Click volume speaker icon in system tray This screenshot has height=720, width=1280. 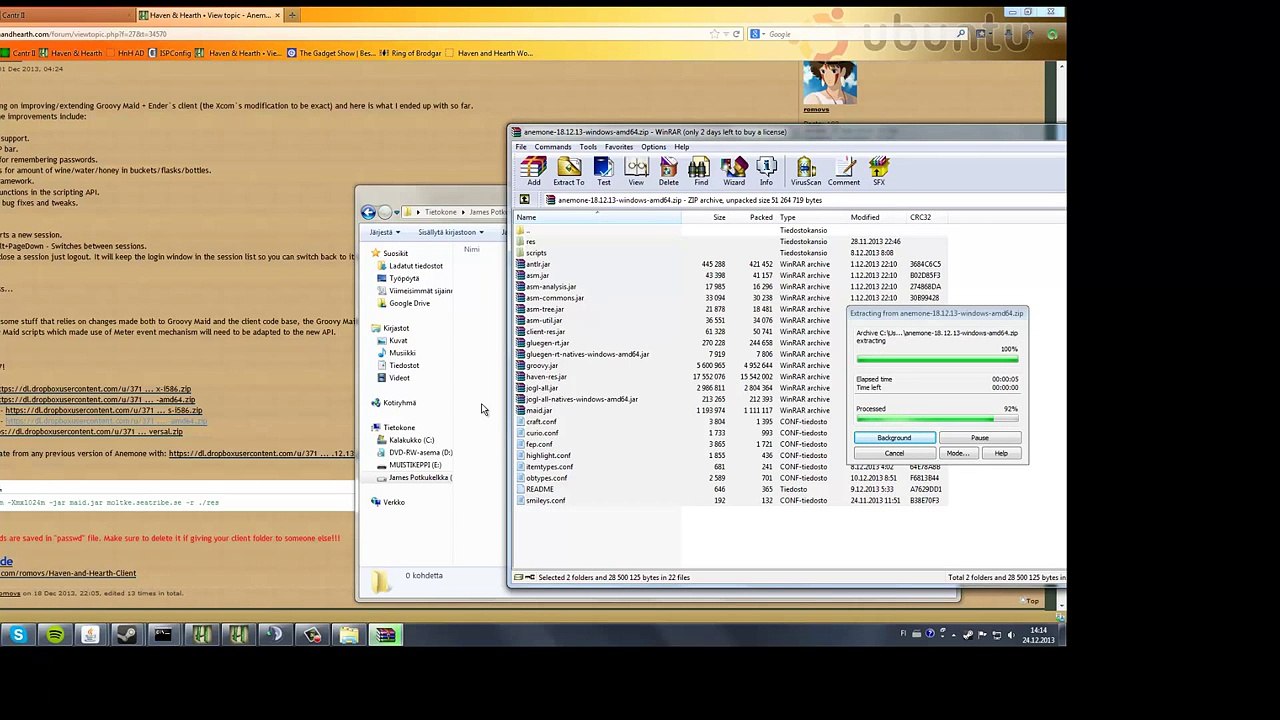tap(1010, 634)
